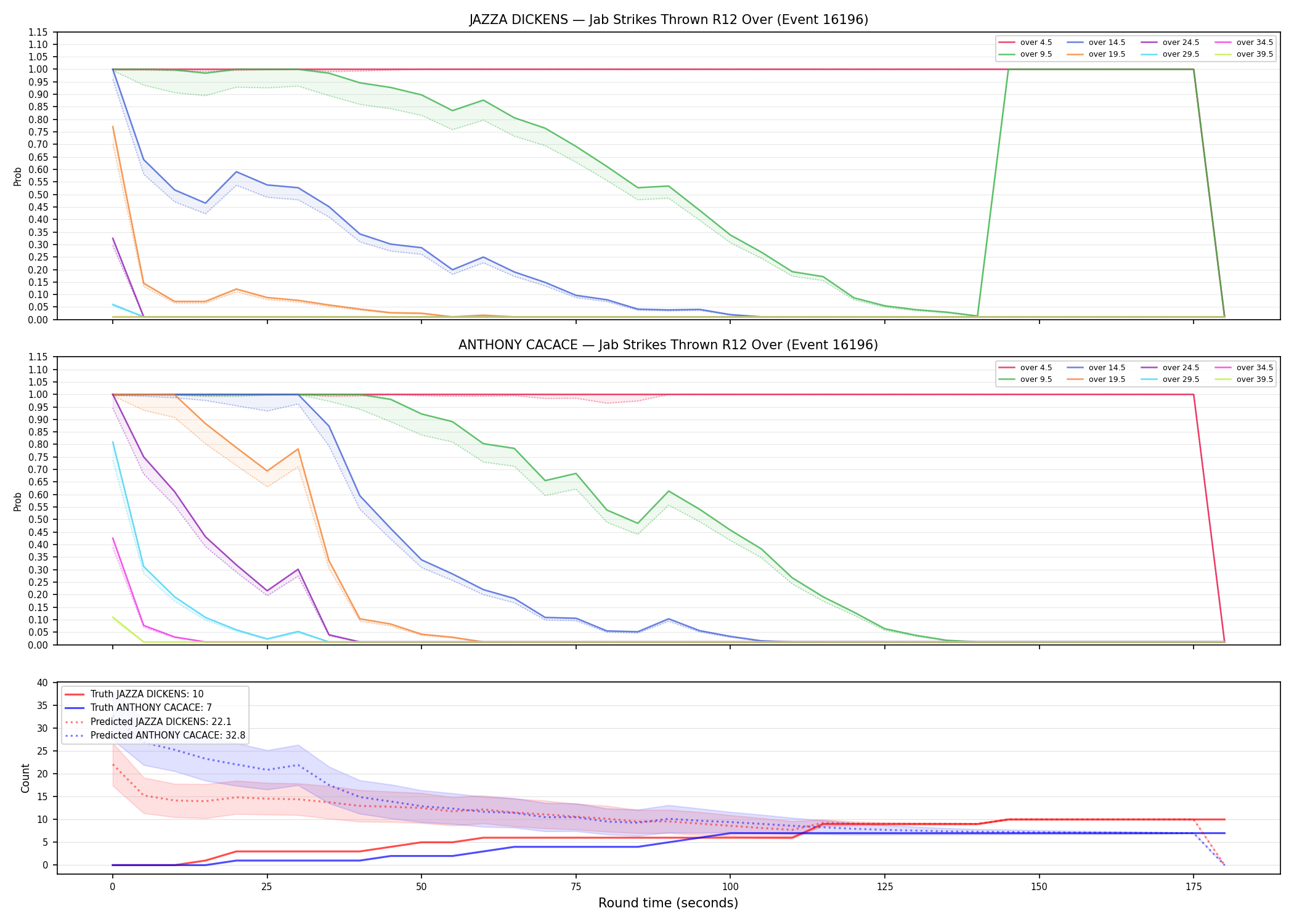Click the JAZZA DICKENS Jab Strikes chart title
Image resolution: width=1294 pixels, height=924 pixels.
pyautogui.click(x=669, y=20)
